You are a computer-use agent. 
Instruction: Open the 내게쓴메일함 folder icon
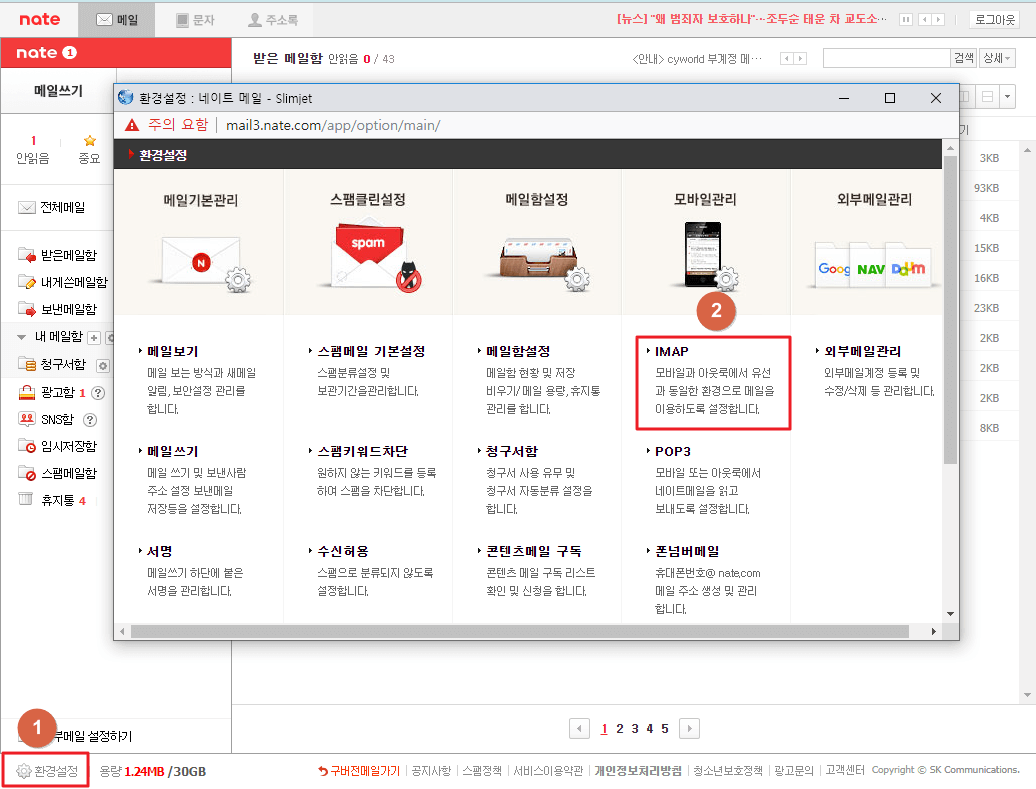pyautogui.click(x=26, y=282)
